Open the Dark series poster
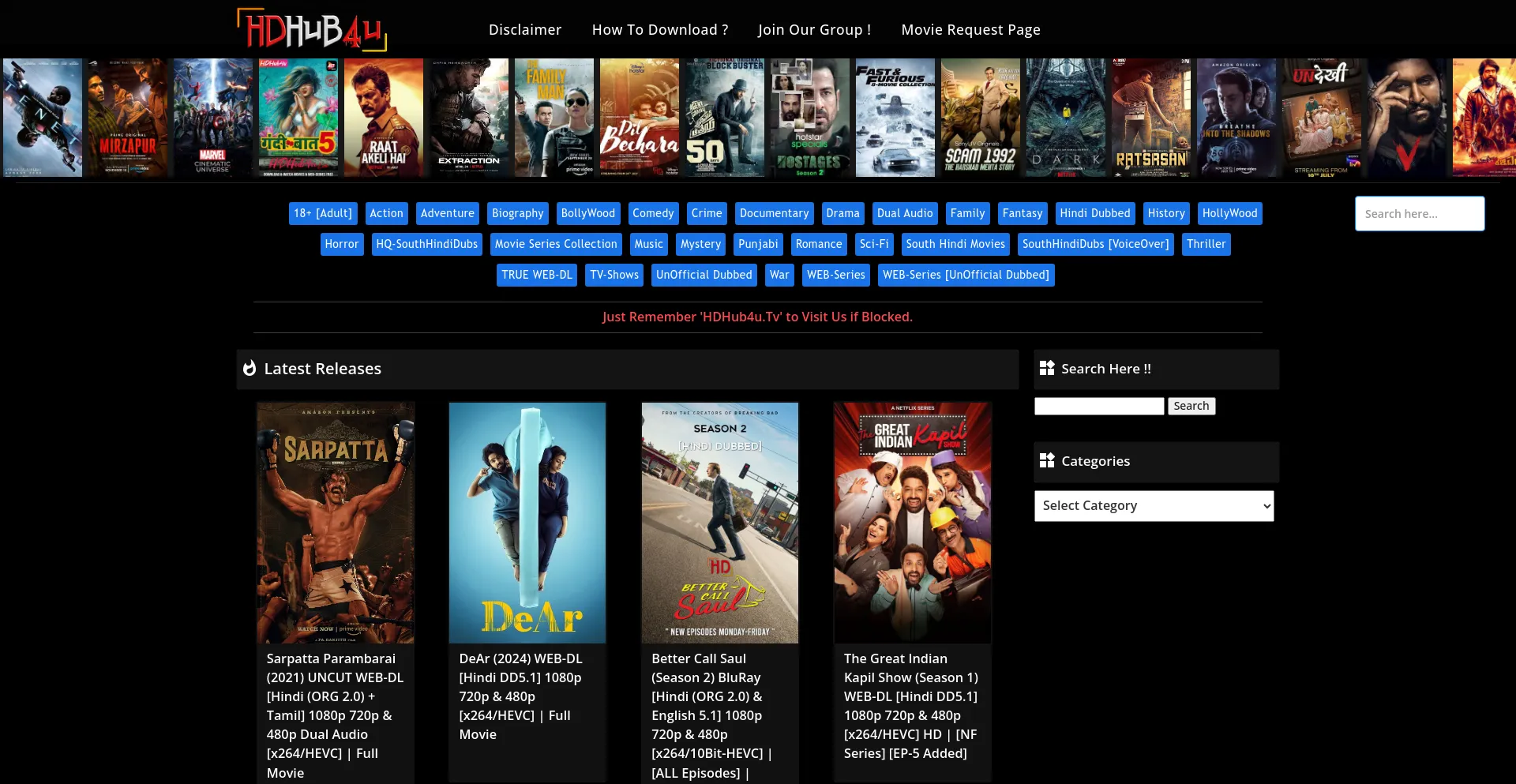The image size is (1516, 784). click(x=1066, y=118)
